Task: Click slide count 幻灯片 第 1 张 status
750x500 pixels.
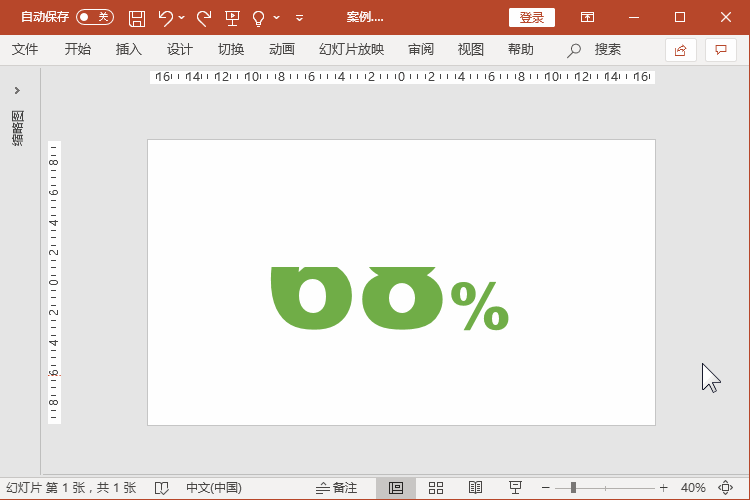Action: pyautogui.click(x=71, y=488)
